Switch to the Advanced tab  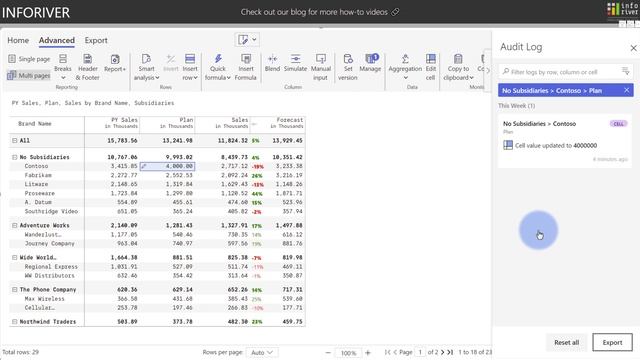pos(57,40)
